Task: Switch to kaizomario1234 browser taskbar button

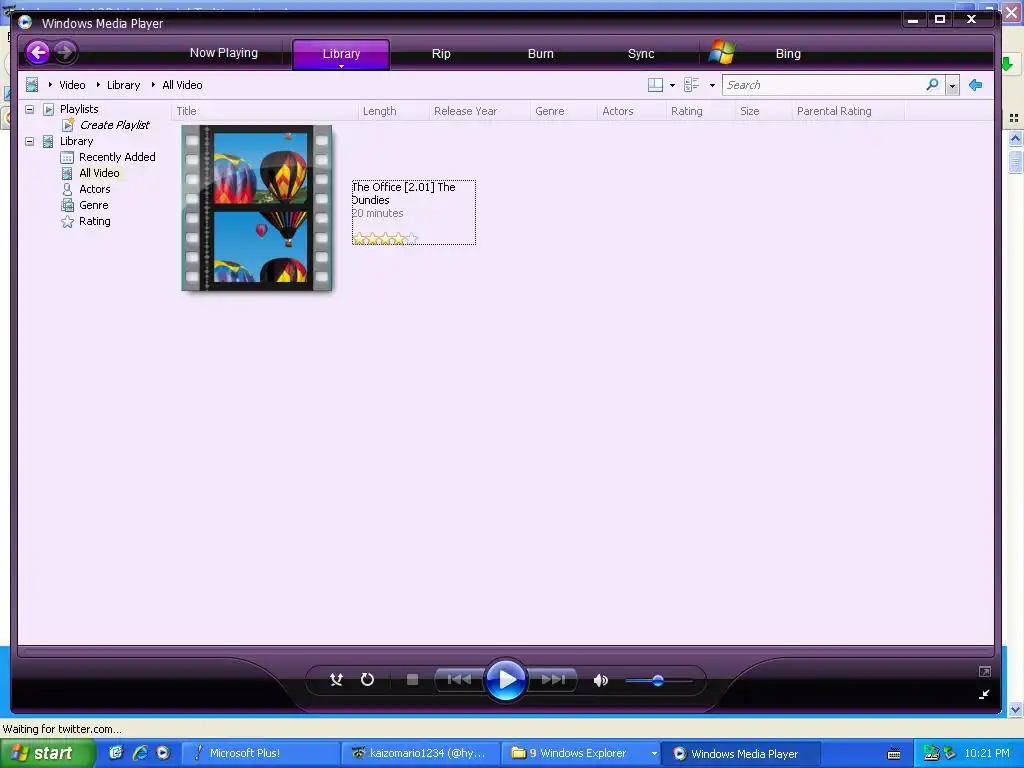Action: pyautogui.click(x=421, y=754)
